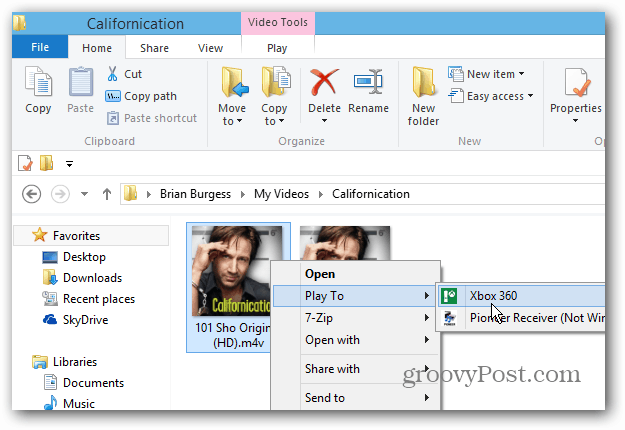Image resolution: width=625 pixels, height=430 pixels.
Task: Open the File tab
Action: pyautogui.click(x=40, y=47)
